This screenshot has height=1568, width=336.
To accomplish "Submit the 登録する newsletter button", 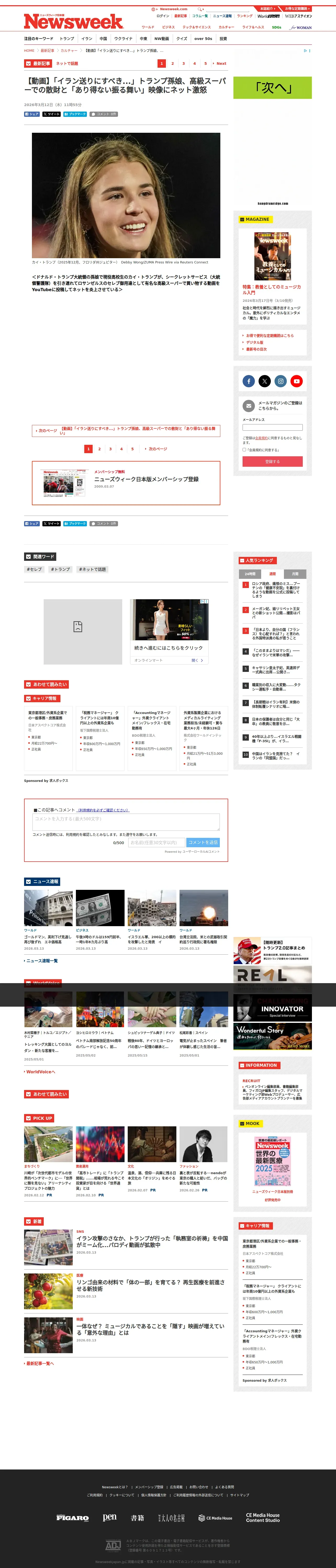I will [x=273, y=462].
